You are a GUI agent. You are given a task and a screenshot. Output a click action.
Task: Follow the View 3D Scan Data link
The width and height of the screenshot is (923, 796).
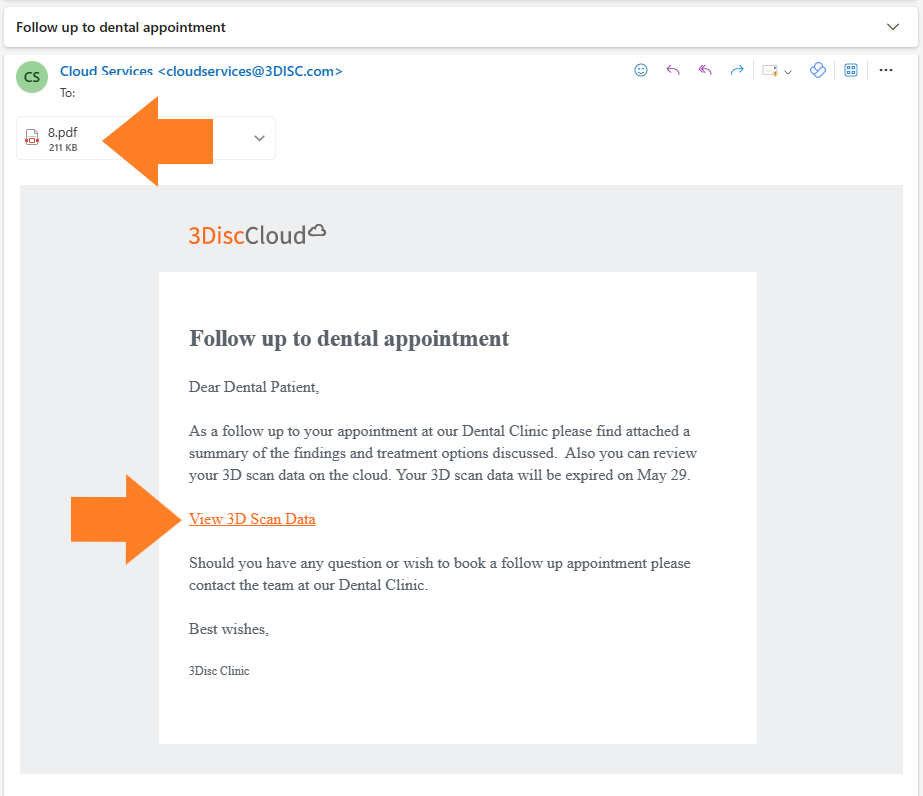[252, 519]
